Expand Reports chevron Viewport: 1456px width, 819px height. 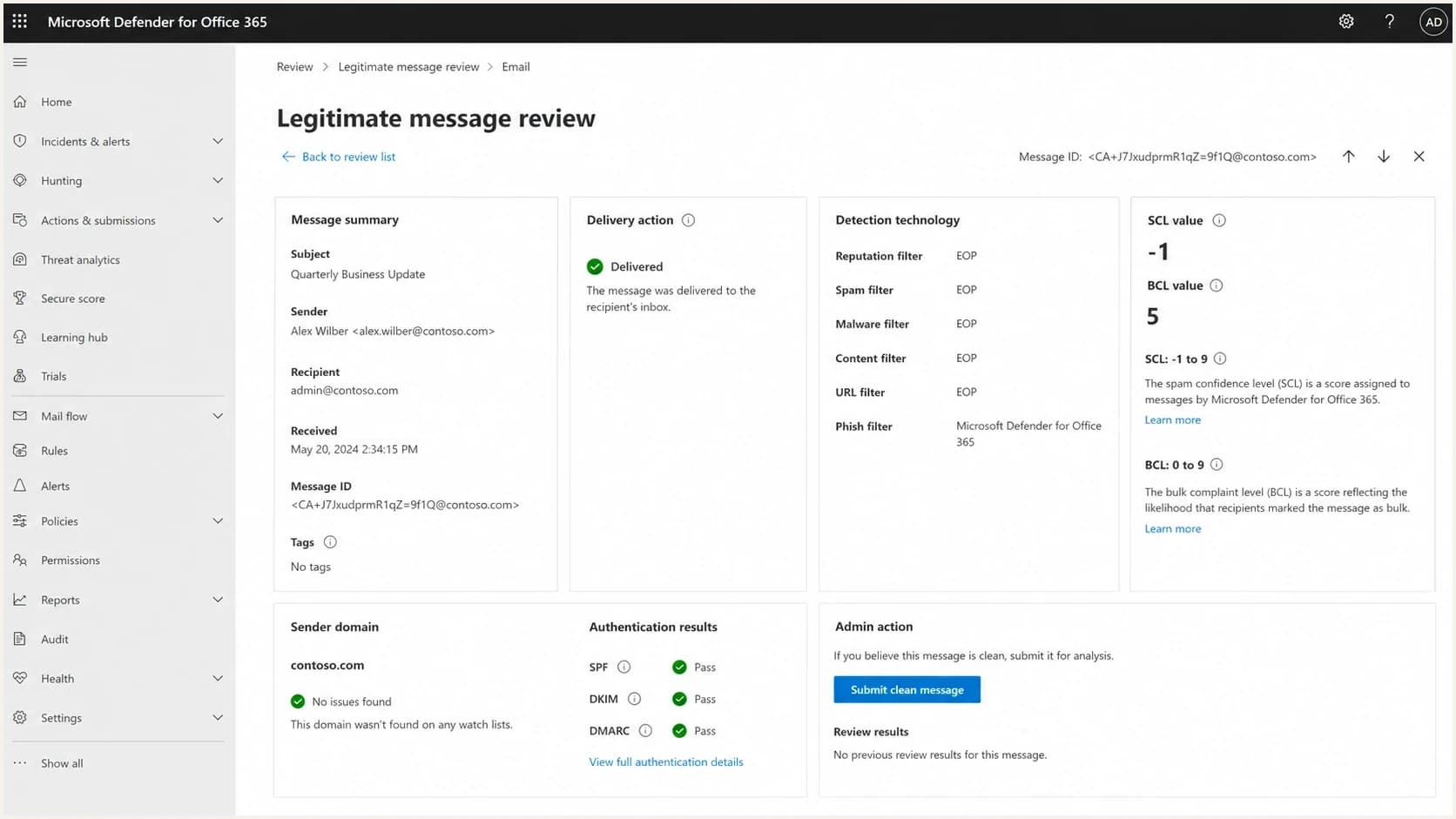[x=218, y=600]
